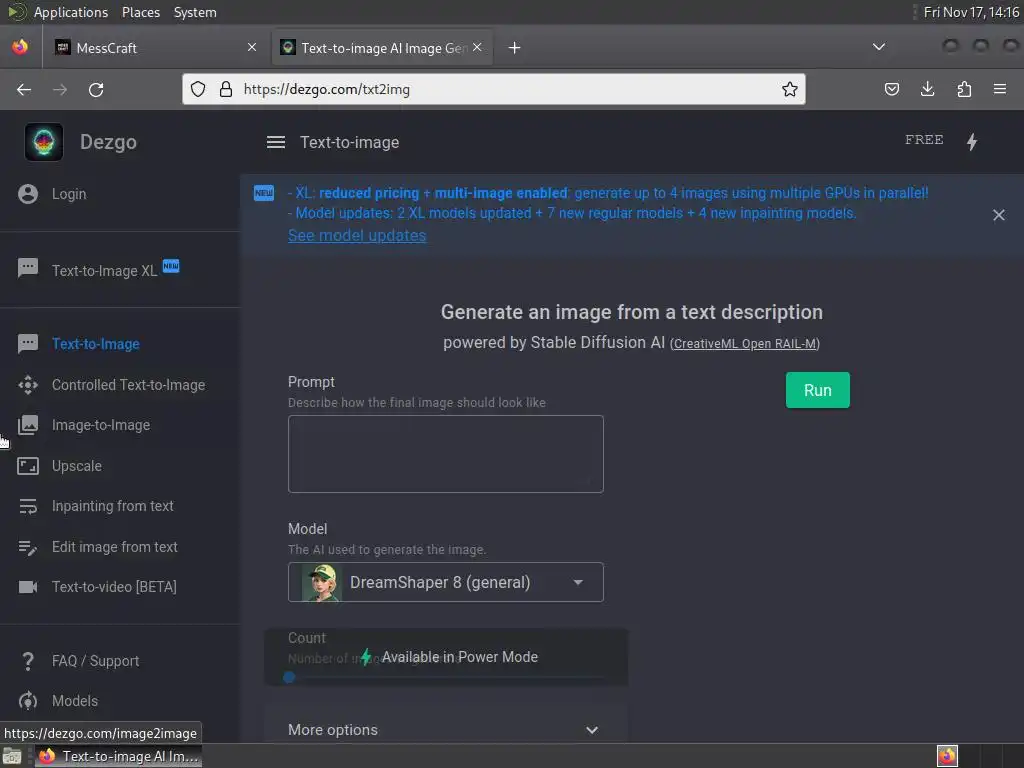Select the Text-to-image AI Image Gen tab
Image resolution: width=1024 pixels, height=768 pixels.
coord(383,48)
